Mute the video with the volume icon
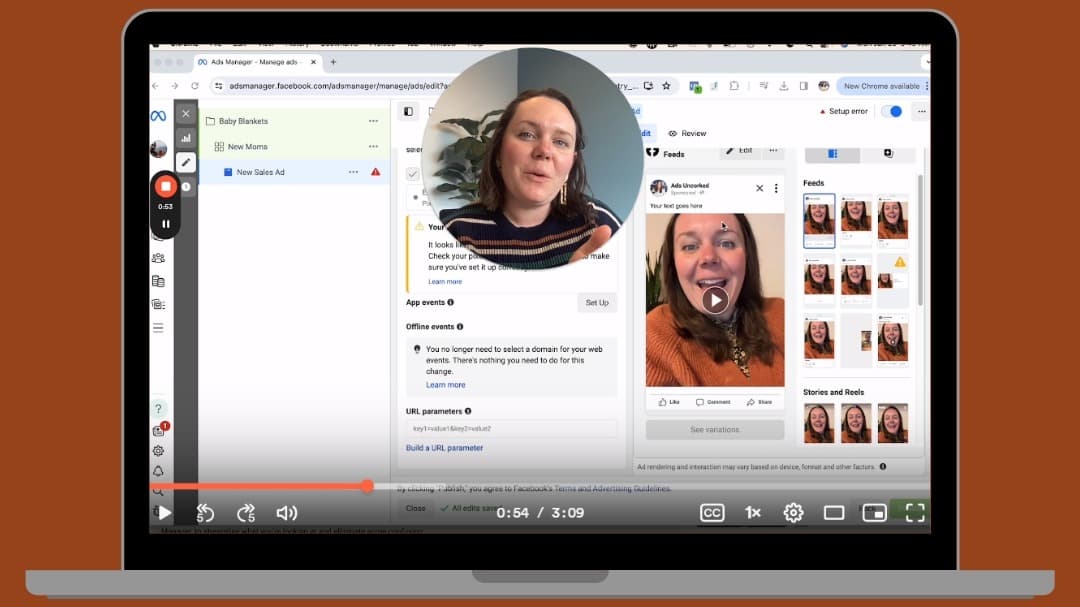This screenshot has height=607, width=1080. (x=287, y=513)
